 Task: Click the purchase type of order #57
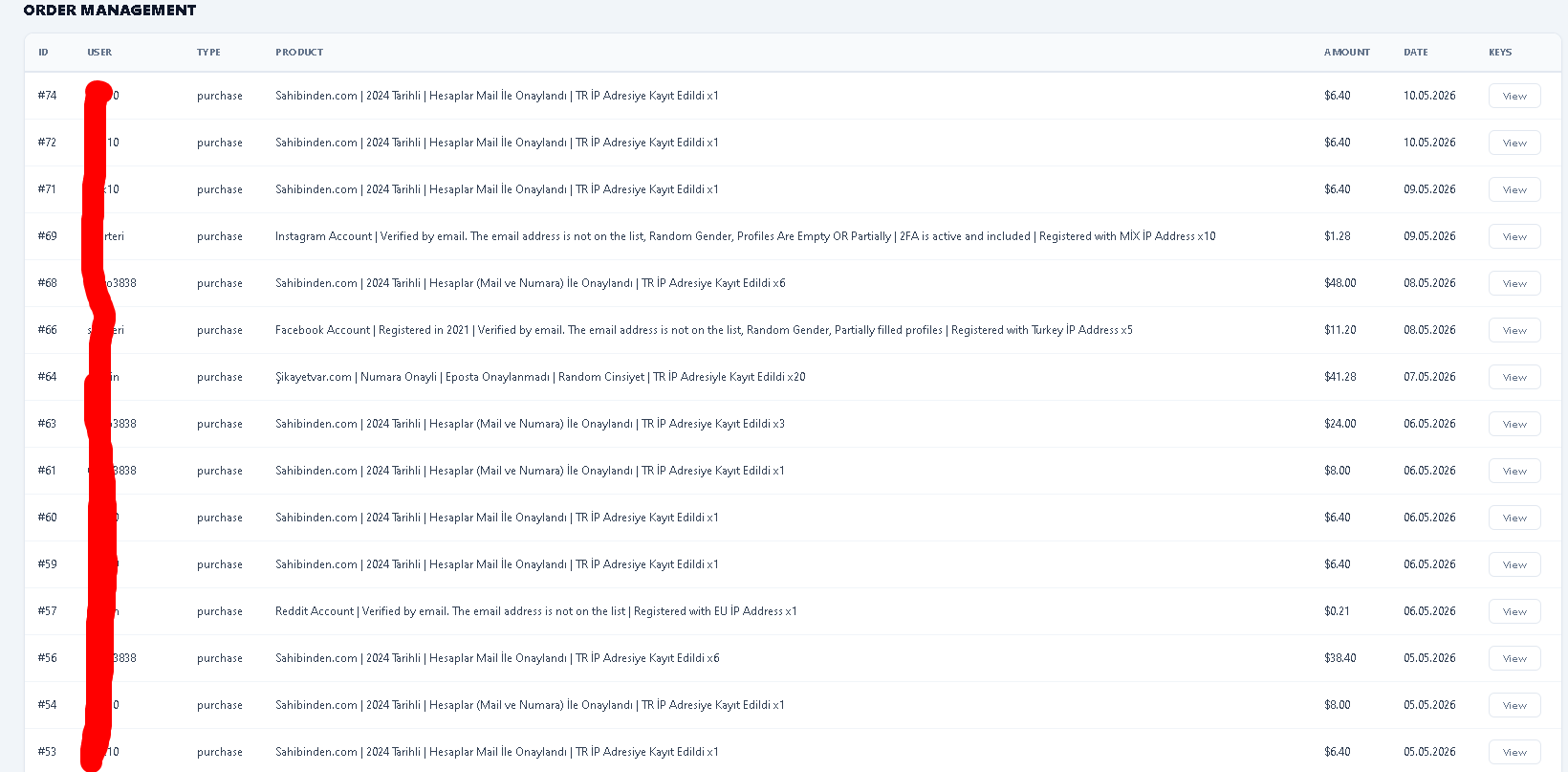[220, 611]
